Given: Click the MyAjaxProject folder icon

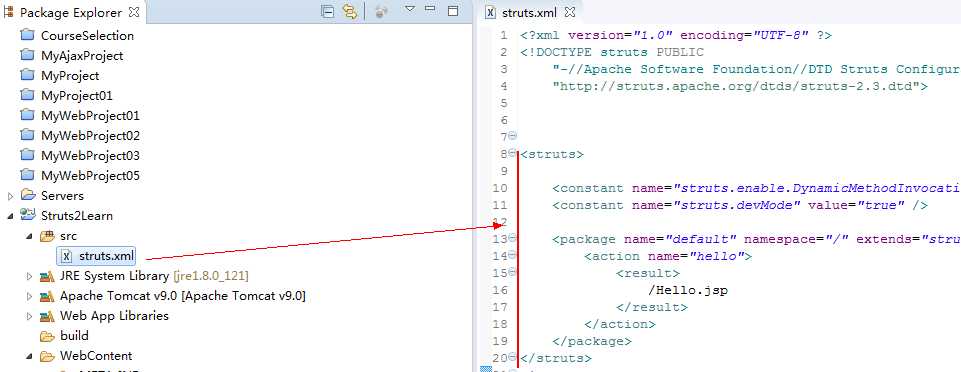Looking at the screenshot, I should pos(27,55).
